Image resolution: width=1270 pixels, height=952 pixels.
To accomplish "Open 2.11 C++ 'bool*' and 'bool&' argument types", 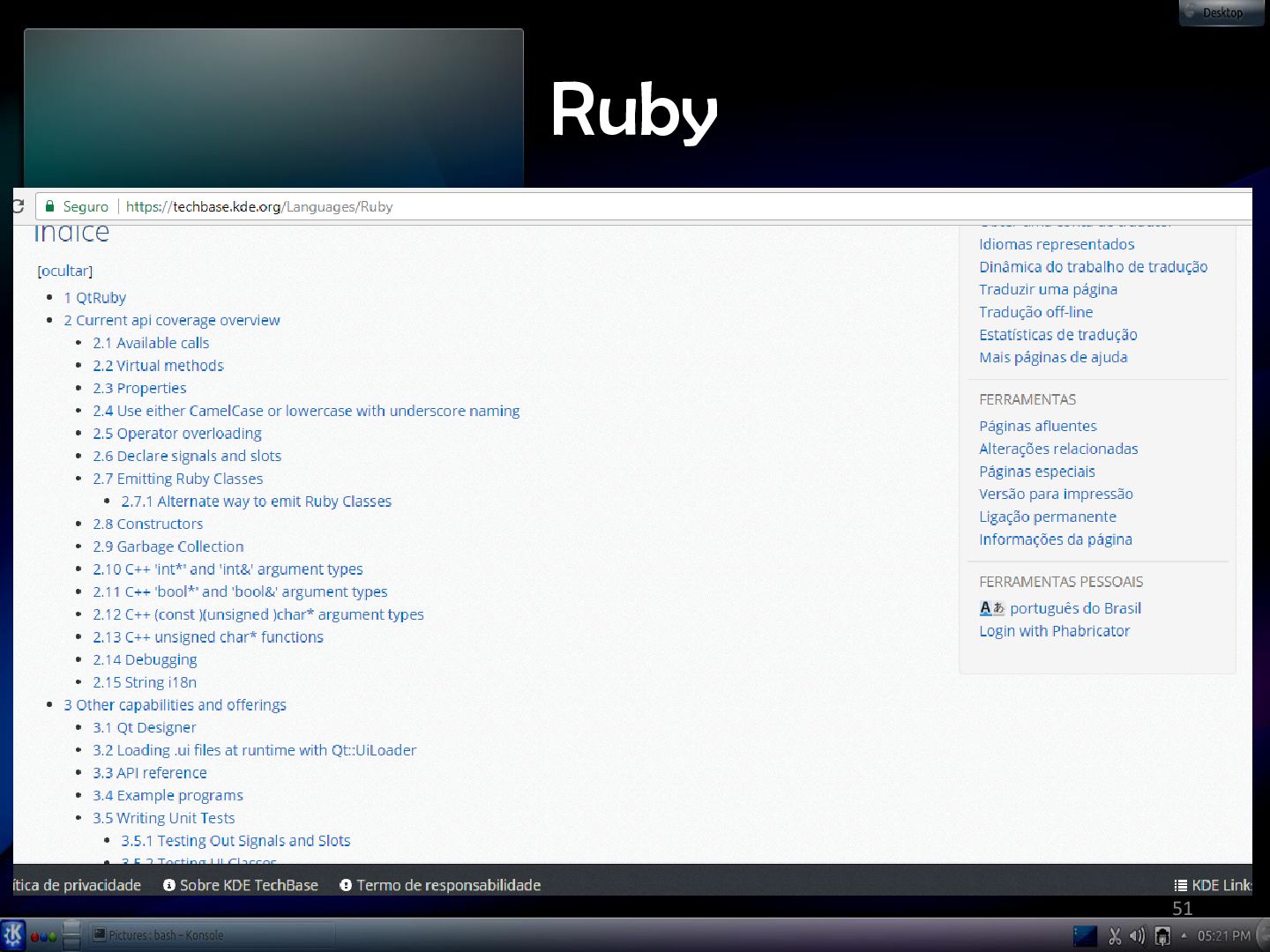I will tap(240, 592).
